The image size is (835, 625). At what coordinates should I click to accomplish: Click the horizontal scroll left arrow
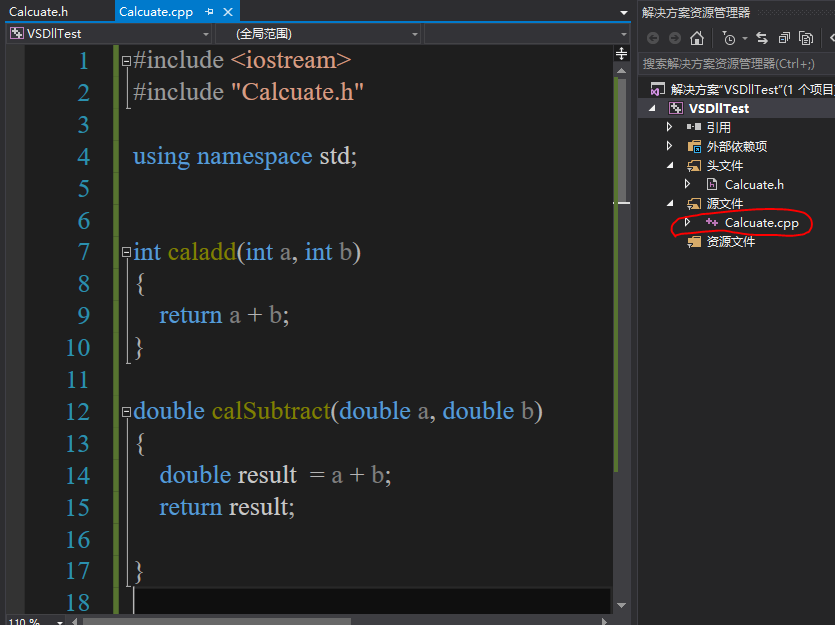click(x=75, y=621)
